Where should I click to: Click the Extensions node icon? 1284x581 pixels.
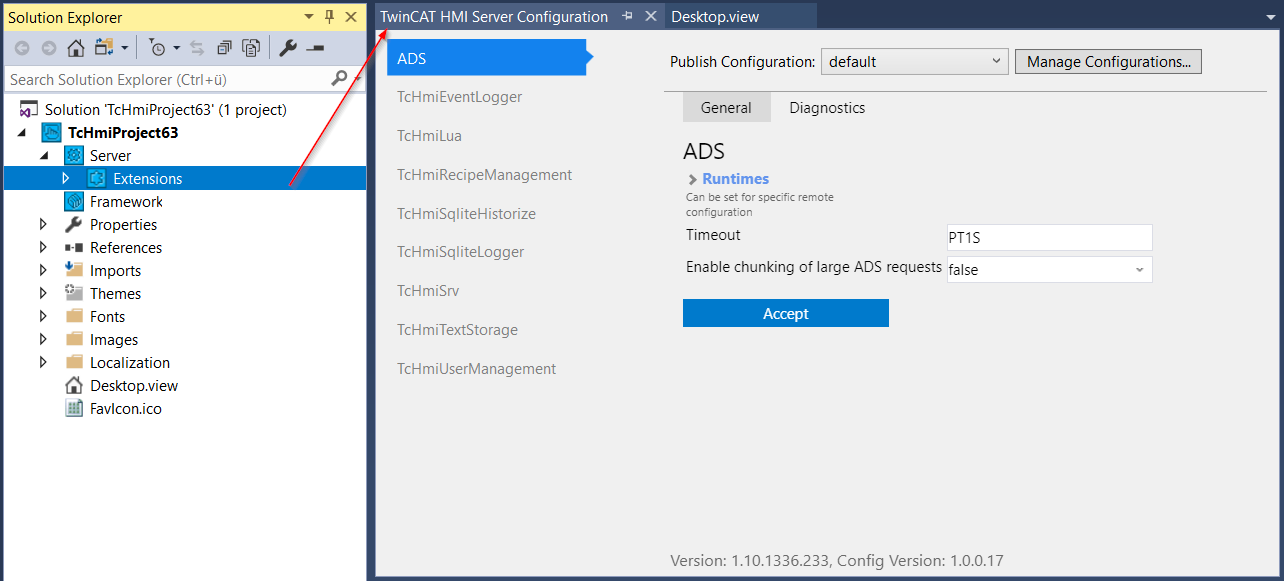click(96, 178)
